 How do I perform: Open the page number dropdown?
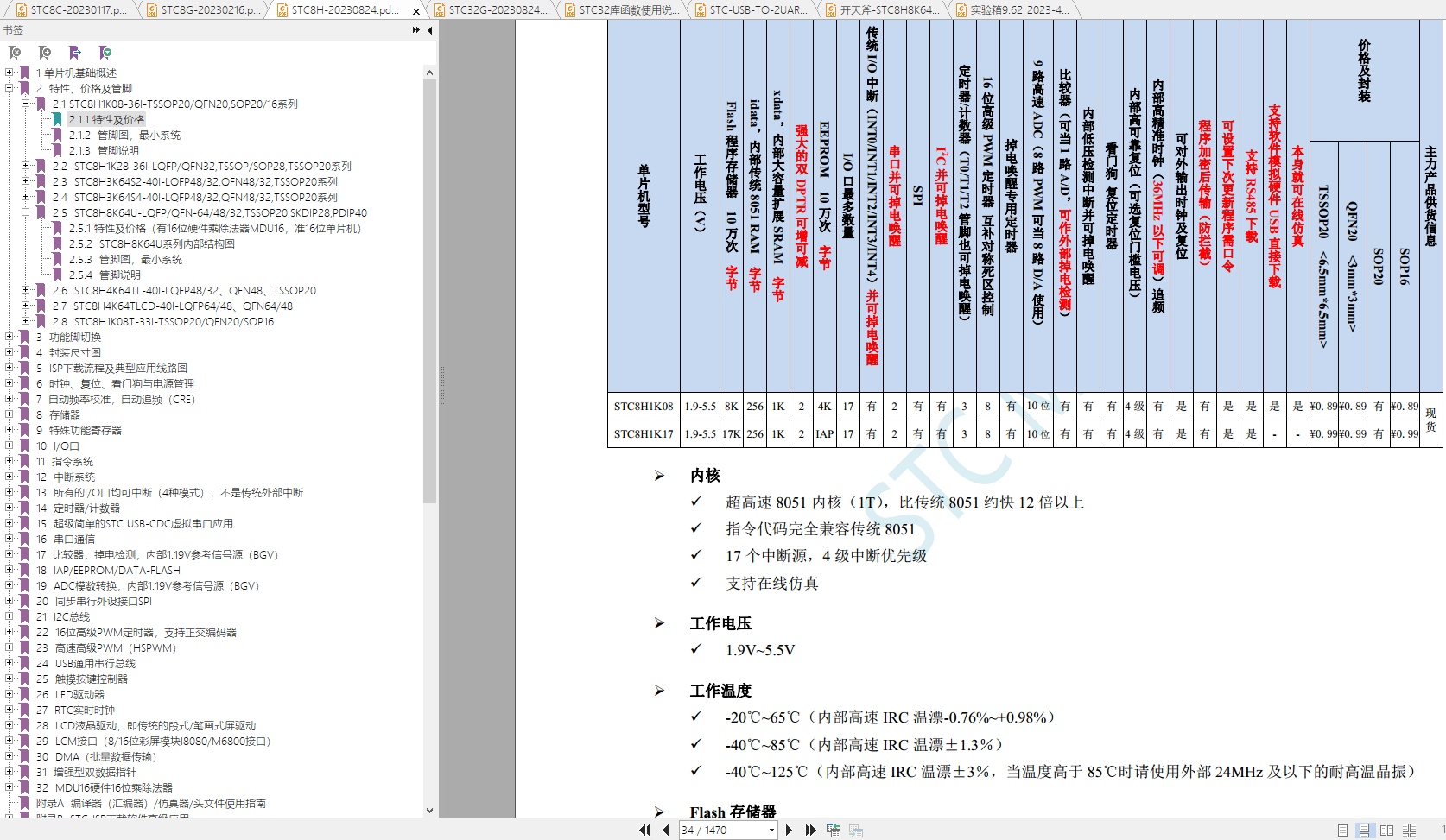[x=771, y=831]
